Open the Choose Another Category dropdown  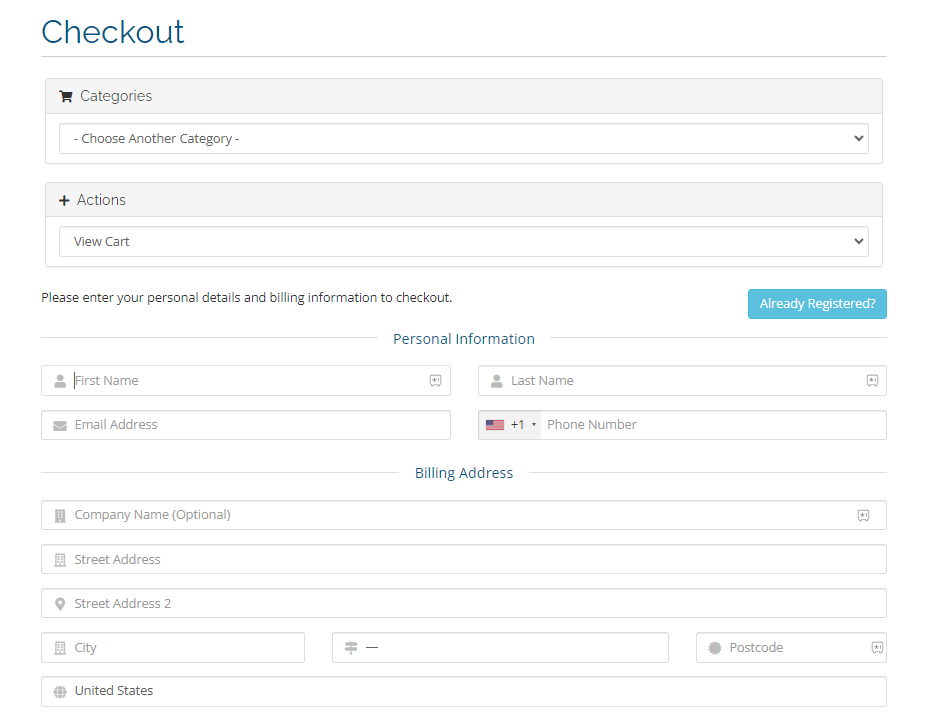pyautogui.click(x=464, y=139)
